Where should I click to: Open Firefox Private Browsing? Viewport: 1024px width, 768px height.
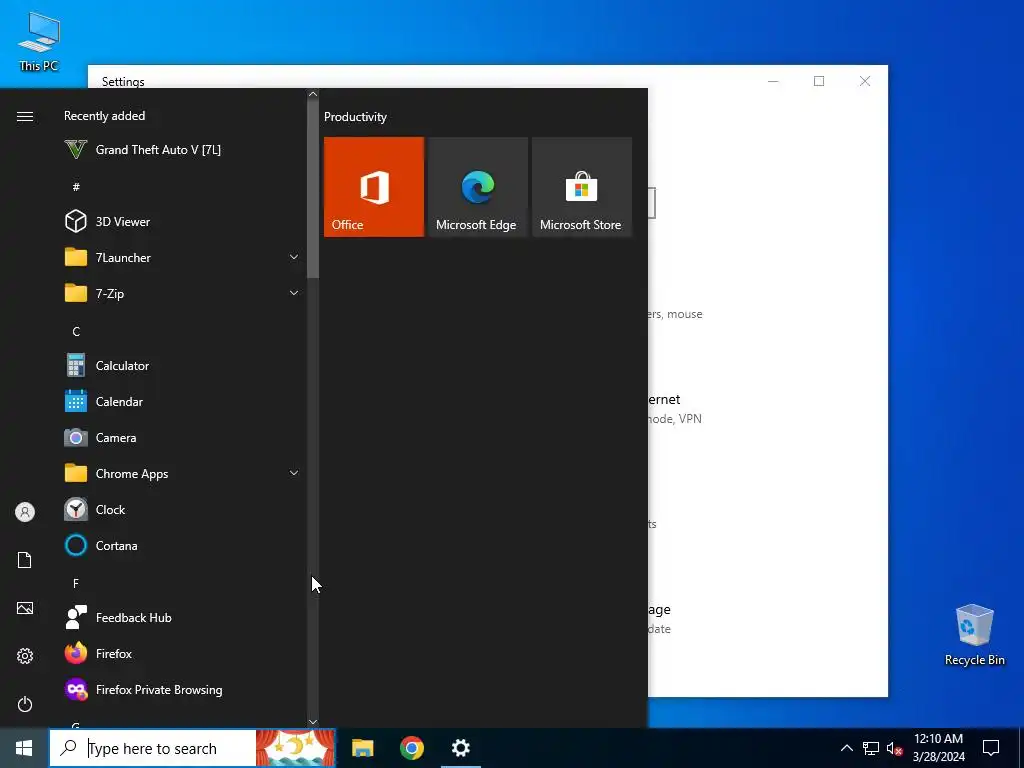pos(183,690)
